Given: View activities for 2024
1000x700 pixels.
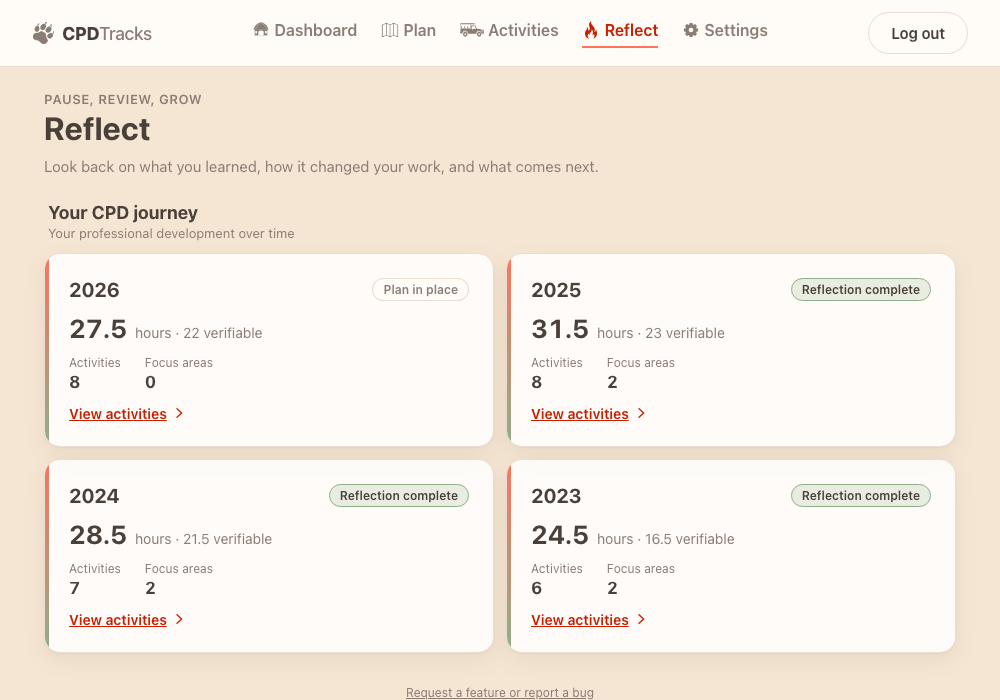Looking at the screenshot, I should pos(118,620).
